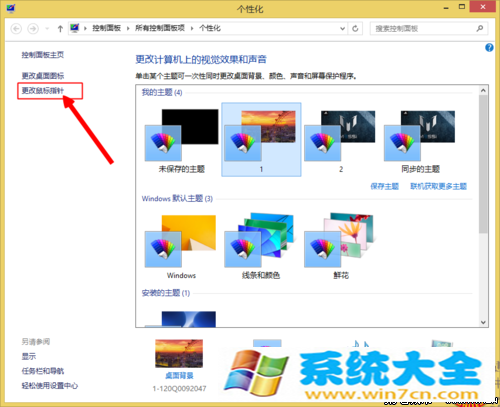Open 任务栏和导航 link

click(x=43, y=371)
